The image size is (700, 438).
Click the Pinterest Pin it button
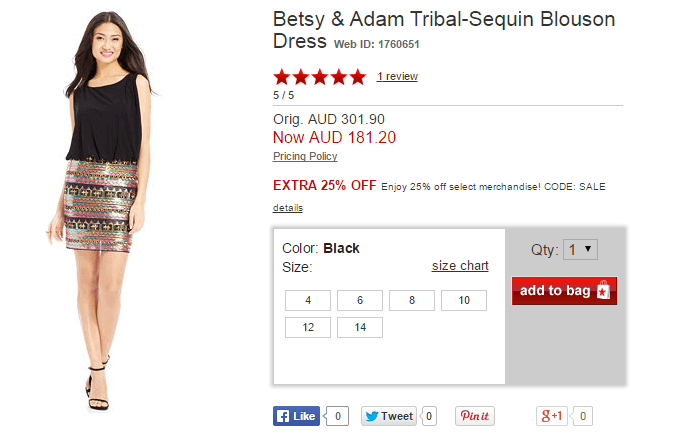(x=474, y=416)
